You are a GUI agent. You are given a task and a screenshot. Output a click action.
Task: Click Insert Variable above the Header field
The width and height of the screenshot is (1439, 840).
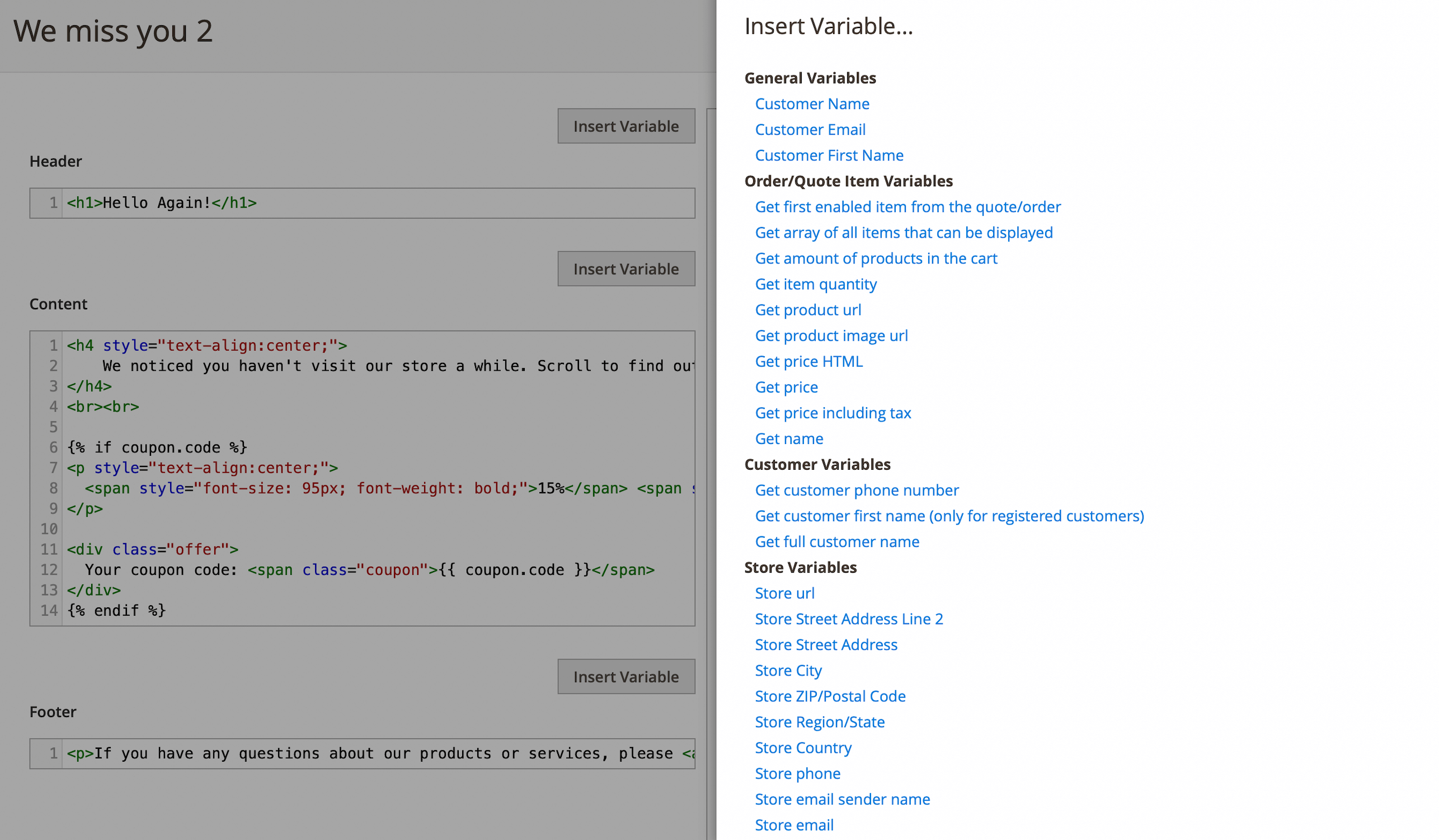tap(626, 125)
